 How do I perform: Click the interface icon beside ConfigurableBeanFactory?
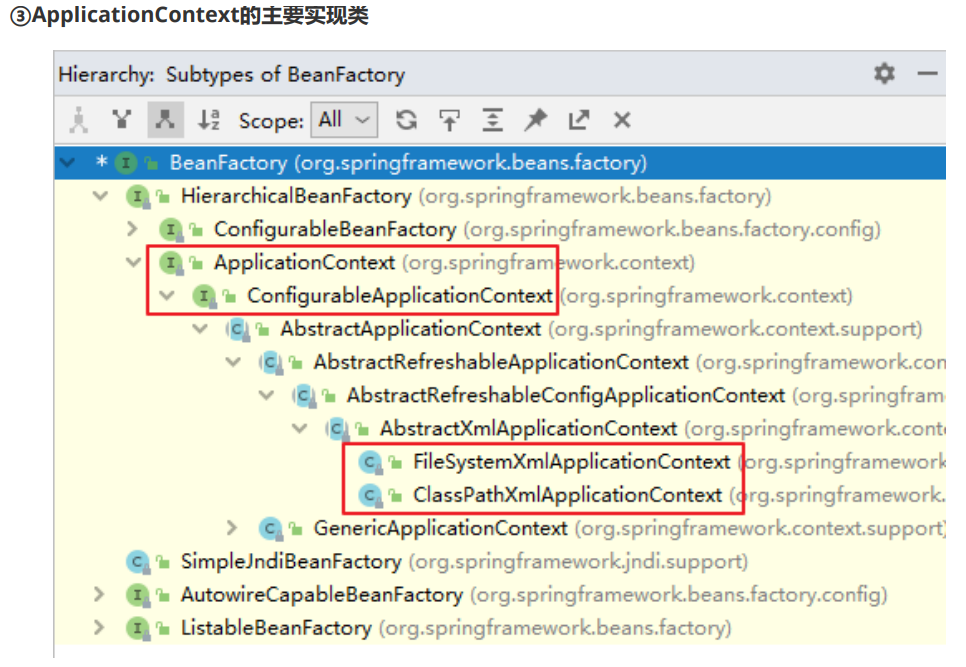(171, 230)
